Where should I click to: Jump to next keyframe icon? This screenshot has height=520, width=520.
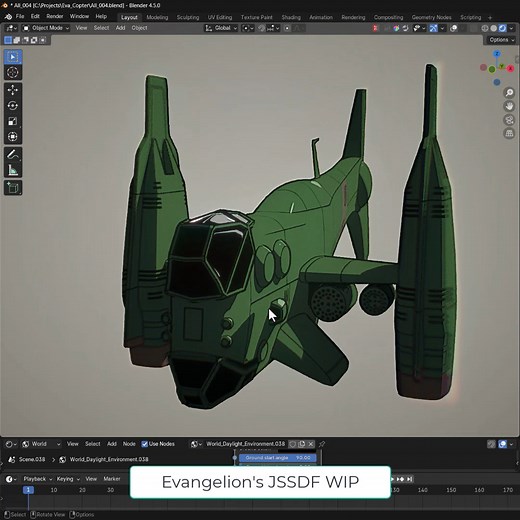[400, 479]
